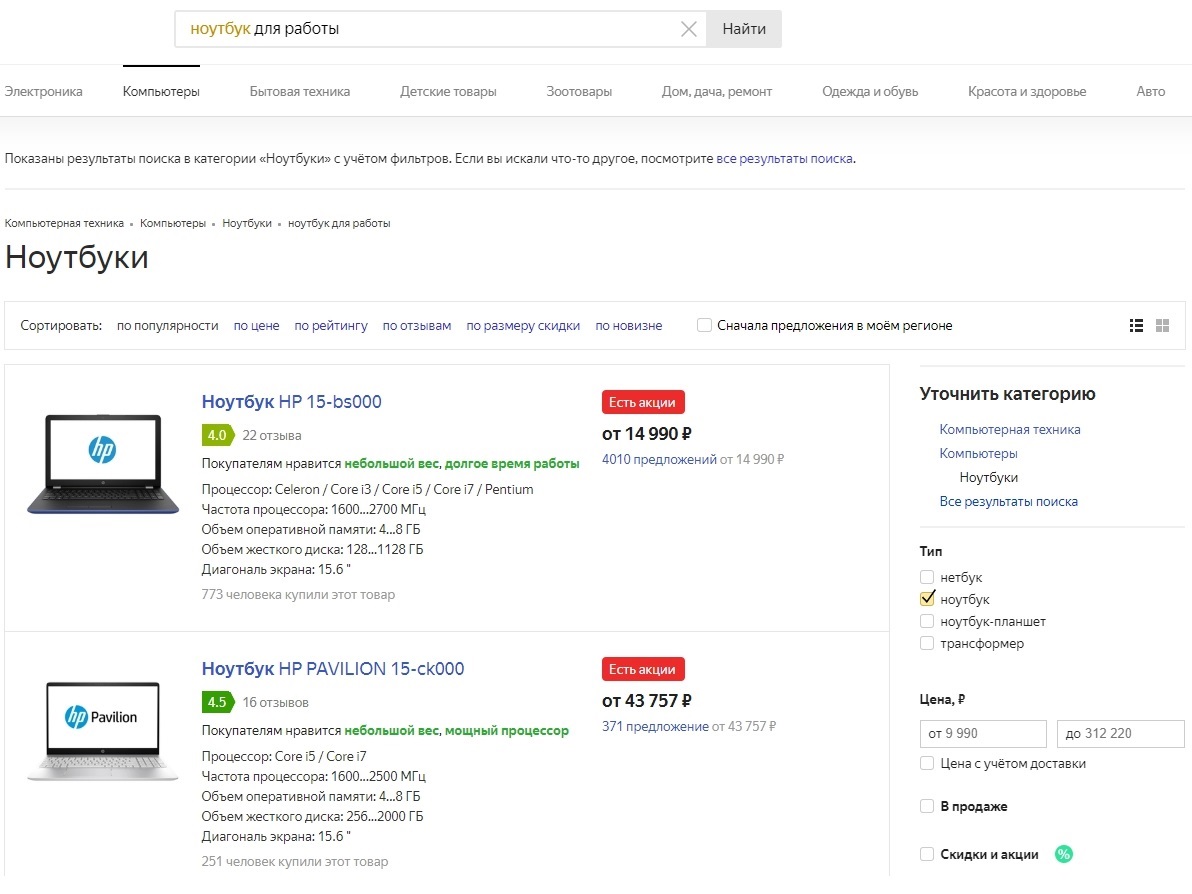
Task: Click the 'Найти' search button
Action: click(743, 29)
